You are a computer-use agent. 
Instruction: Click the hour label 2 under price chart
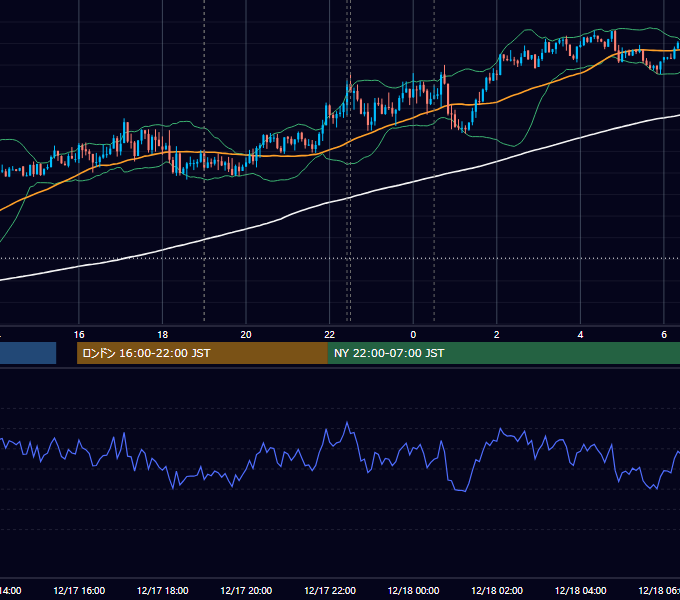(x=497, y=335)
